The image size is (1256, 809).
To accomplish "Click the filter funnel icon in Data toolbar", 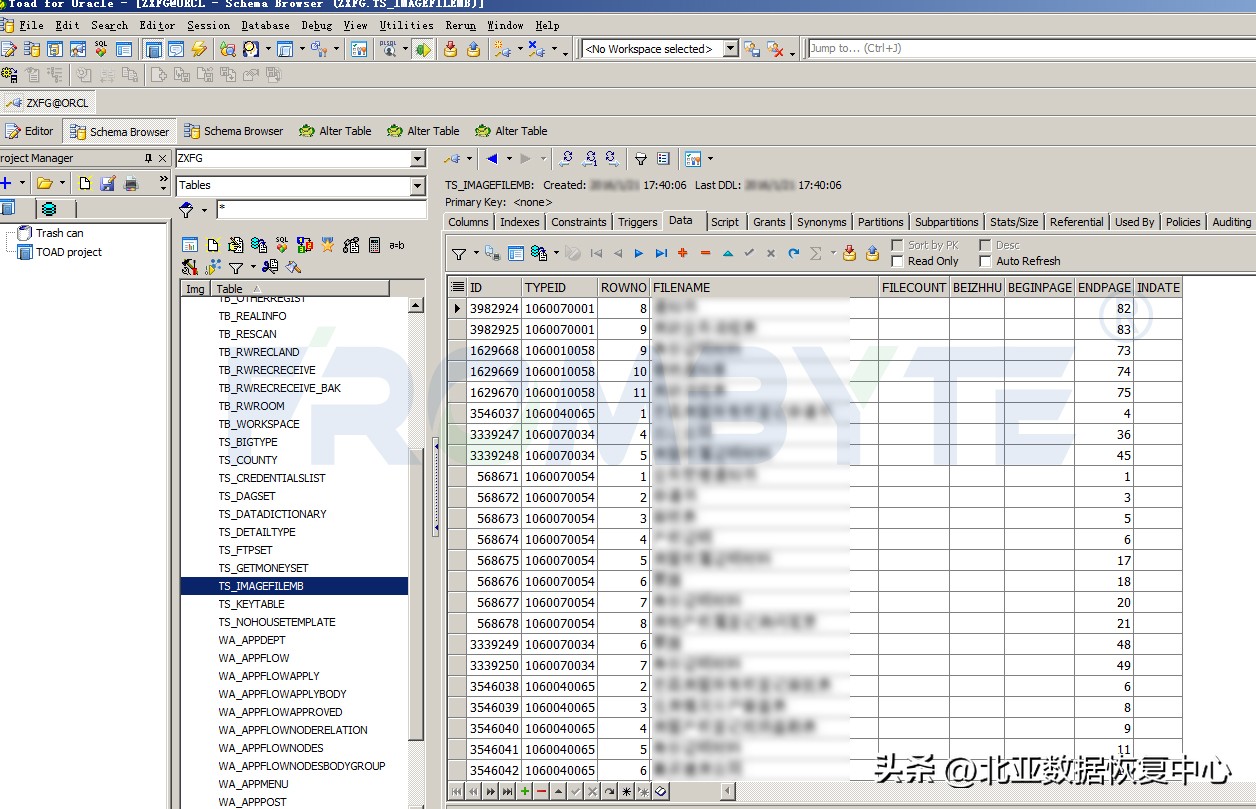I will click(x=458, y=254).
